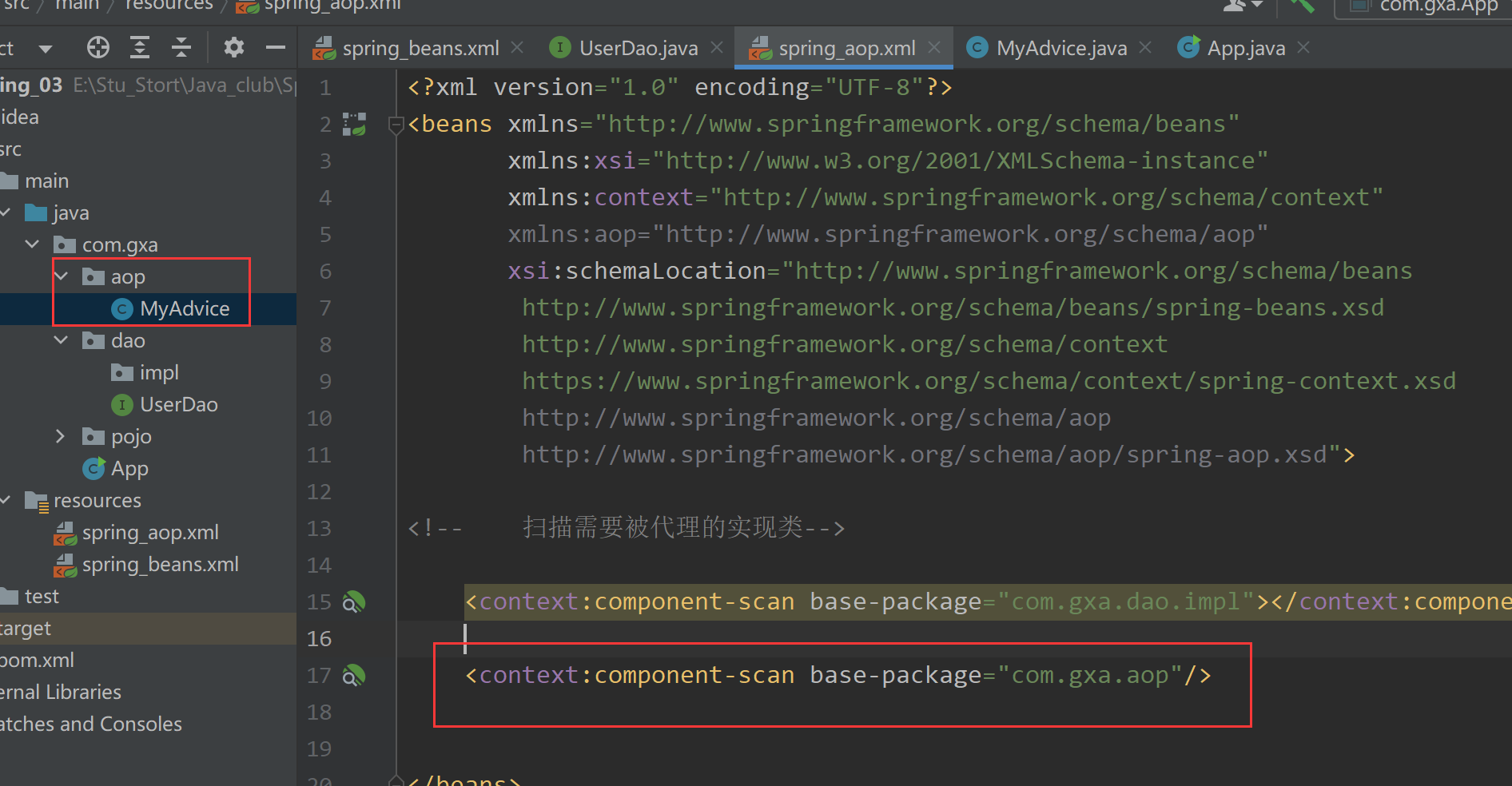
Task: Collapse the aop folder in the tree
Action: click(62, 276)
